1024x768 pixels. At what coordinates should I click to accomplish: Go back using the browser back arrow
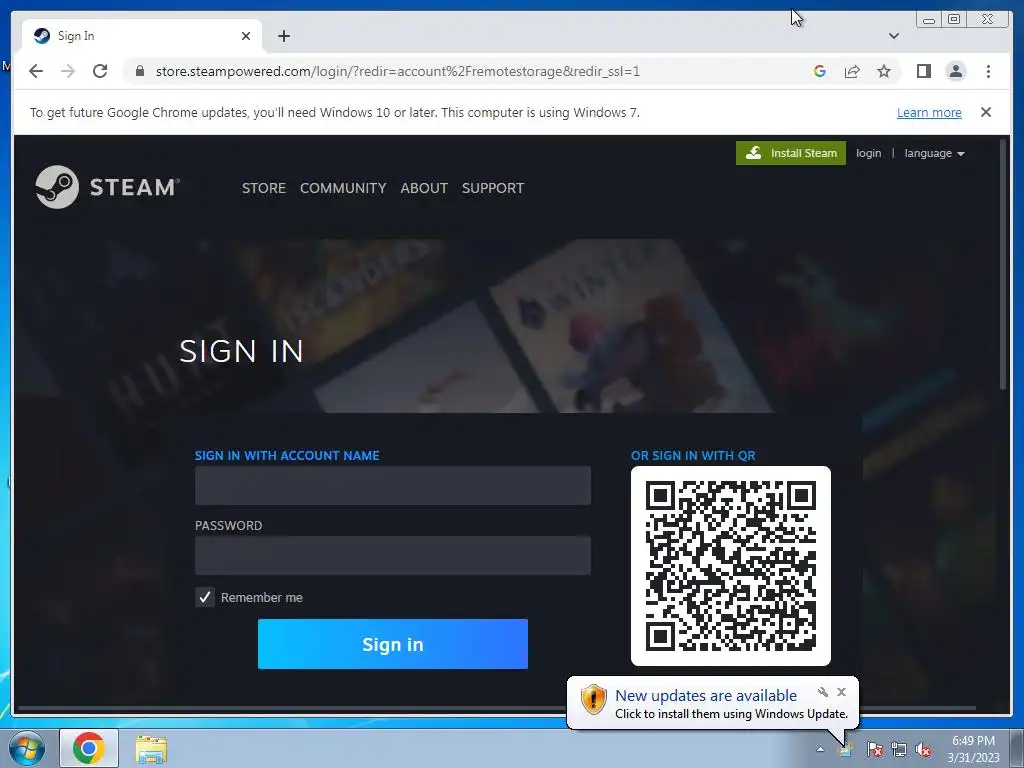point(36,71)
